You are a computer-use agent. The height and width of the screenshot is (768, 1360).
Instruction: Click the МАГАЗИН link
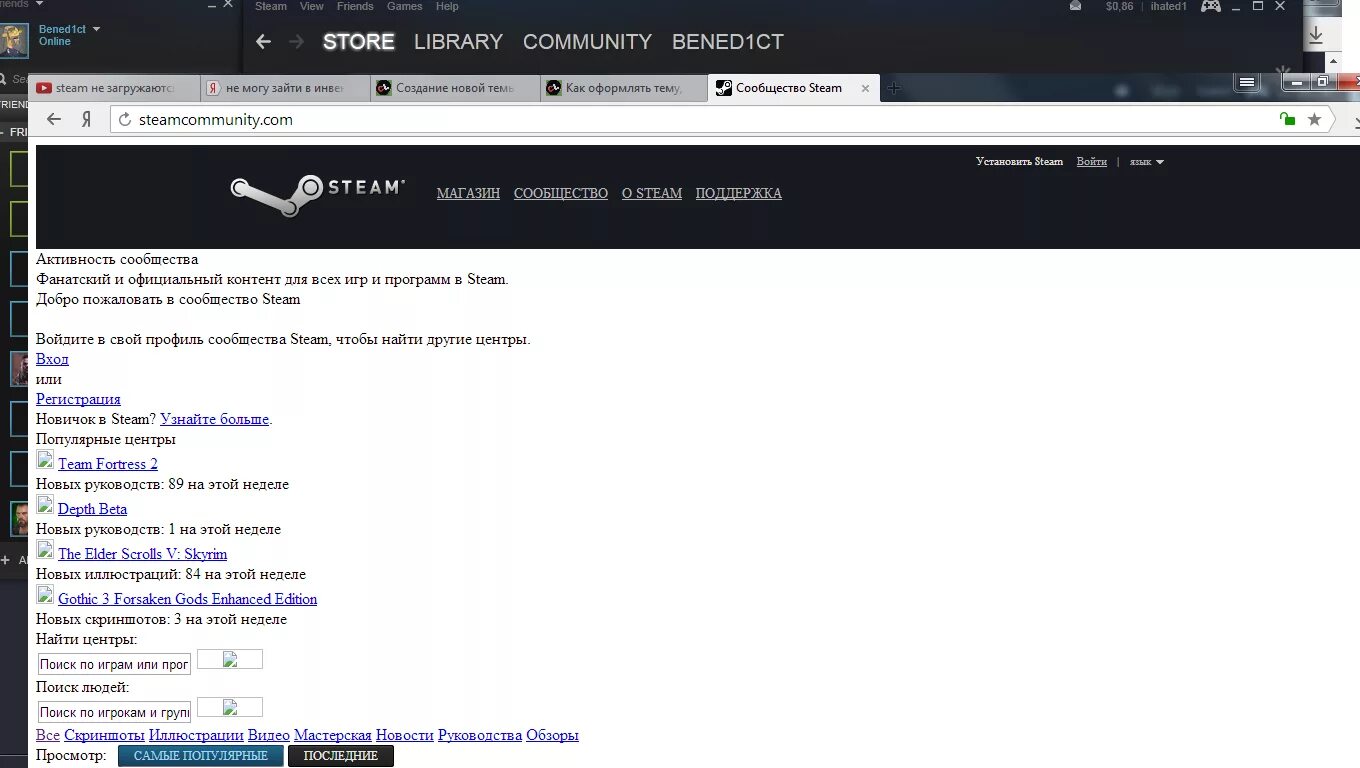[x=468, y=194]
